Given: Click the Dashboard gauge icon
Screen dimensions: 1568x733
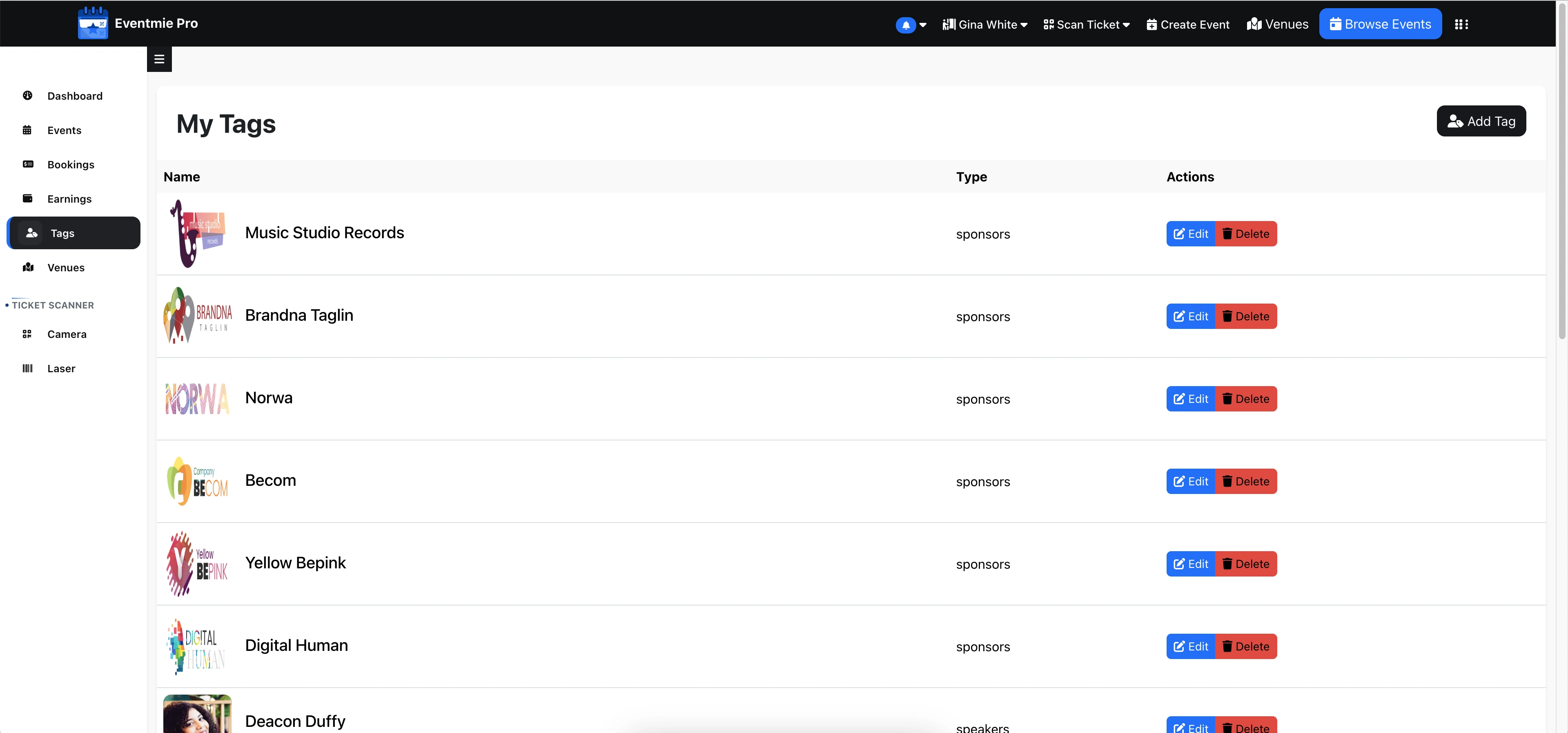Looking at the screenshot, I should (x=27, y=95).
